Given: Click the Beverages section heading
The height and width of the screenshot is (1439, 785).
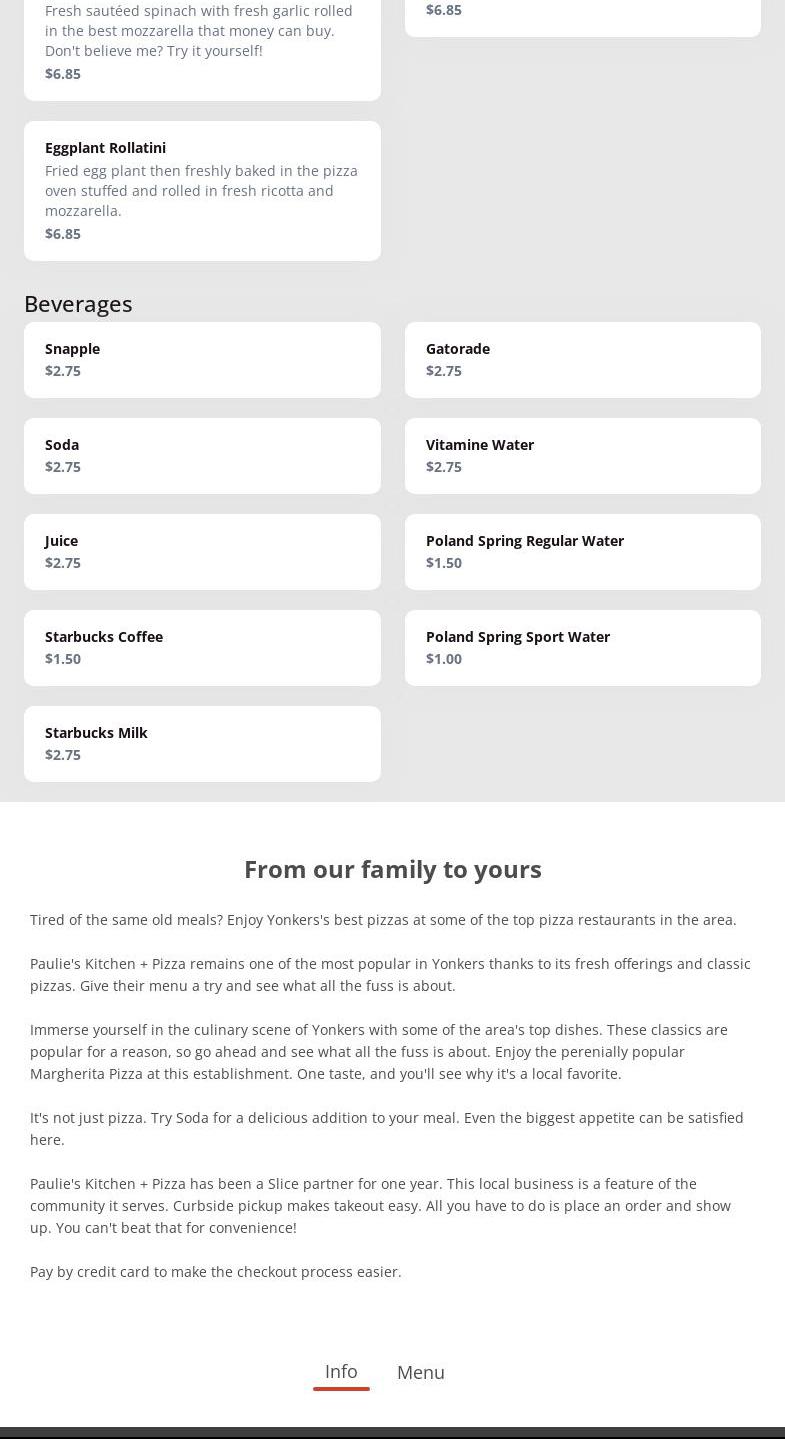Looking at the screenshot, I should tap(78, 303).
